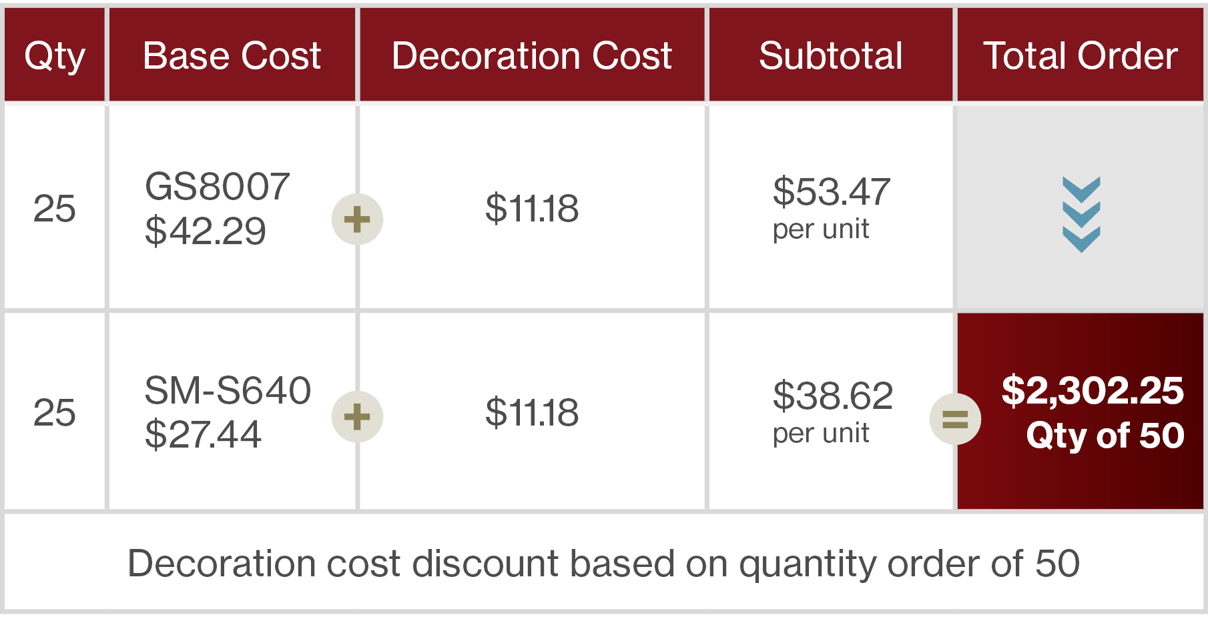
Task: Click the plus icon beside SM-S640
Action: click(357, 416)
